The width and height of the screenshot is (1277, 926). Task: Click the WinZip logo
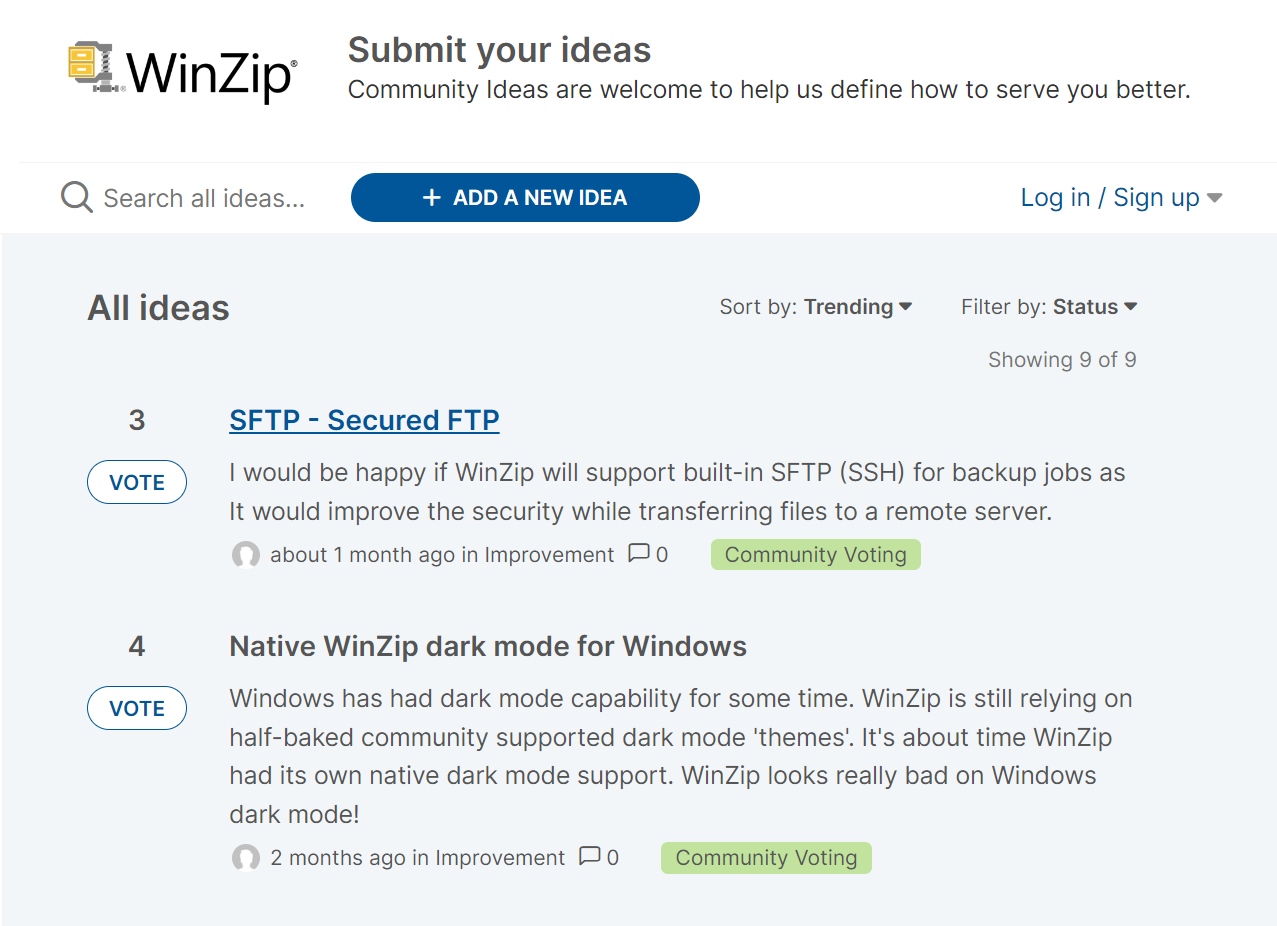pyautogui.click(x=180, y=70)
